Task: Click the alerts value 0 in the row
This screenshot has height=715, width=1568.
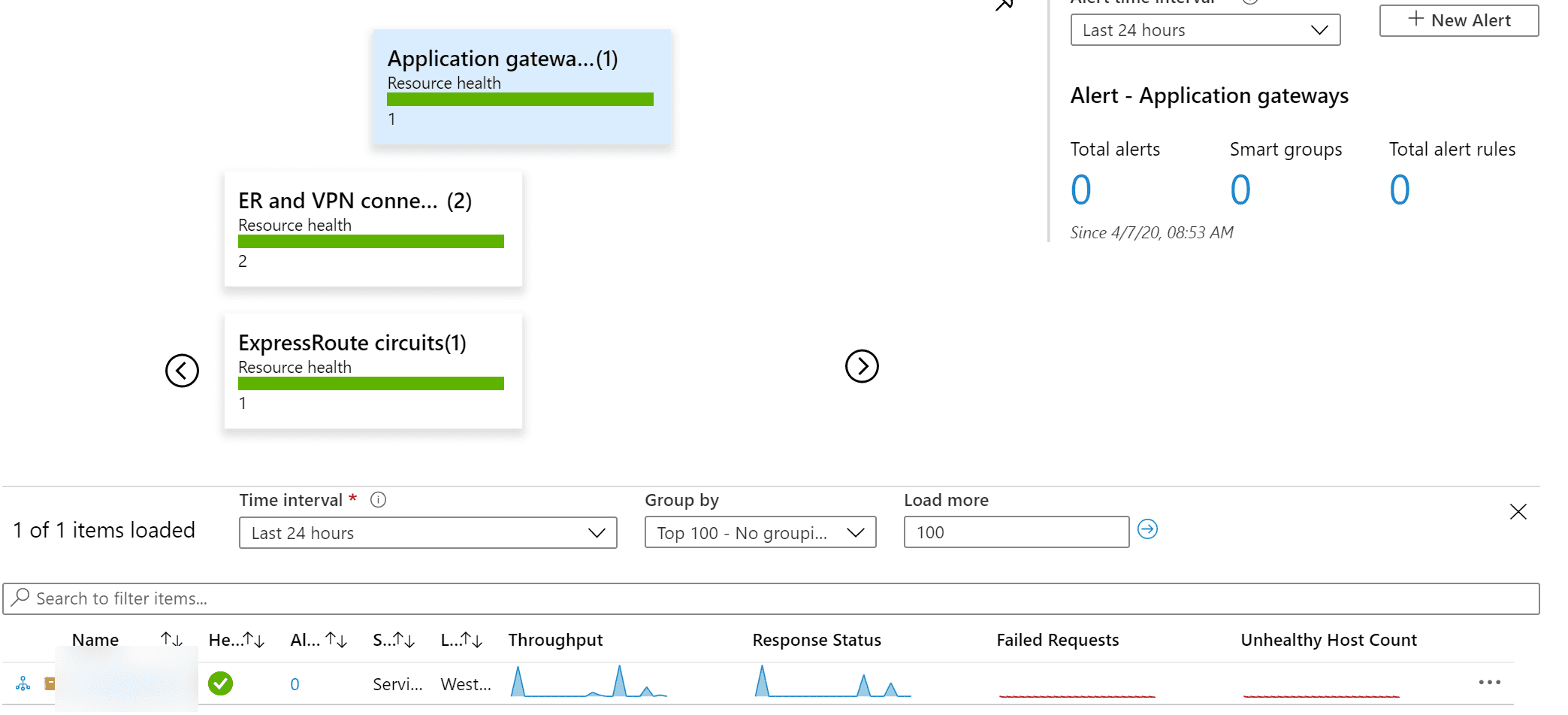Action: pos(295,684)
